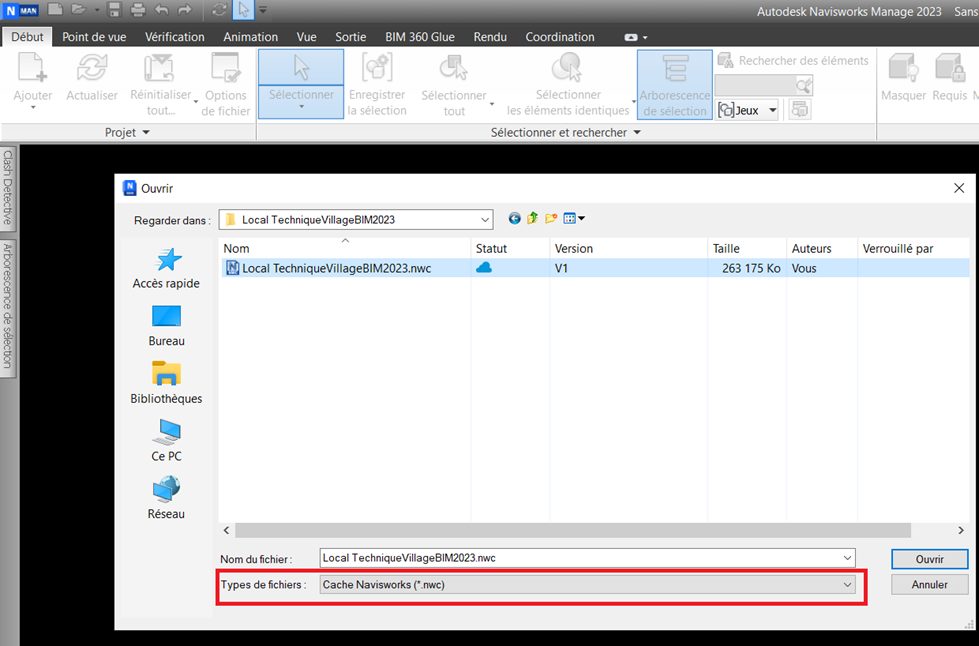
Task: Sort files by Nom column header
Action: (x=345, y=248)
